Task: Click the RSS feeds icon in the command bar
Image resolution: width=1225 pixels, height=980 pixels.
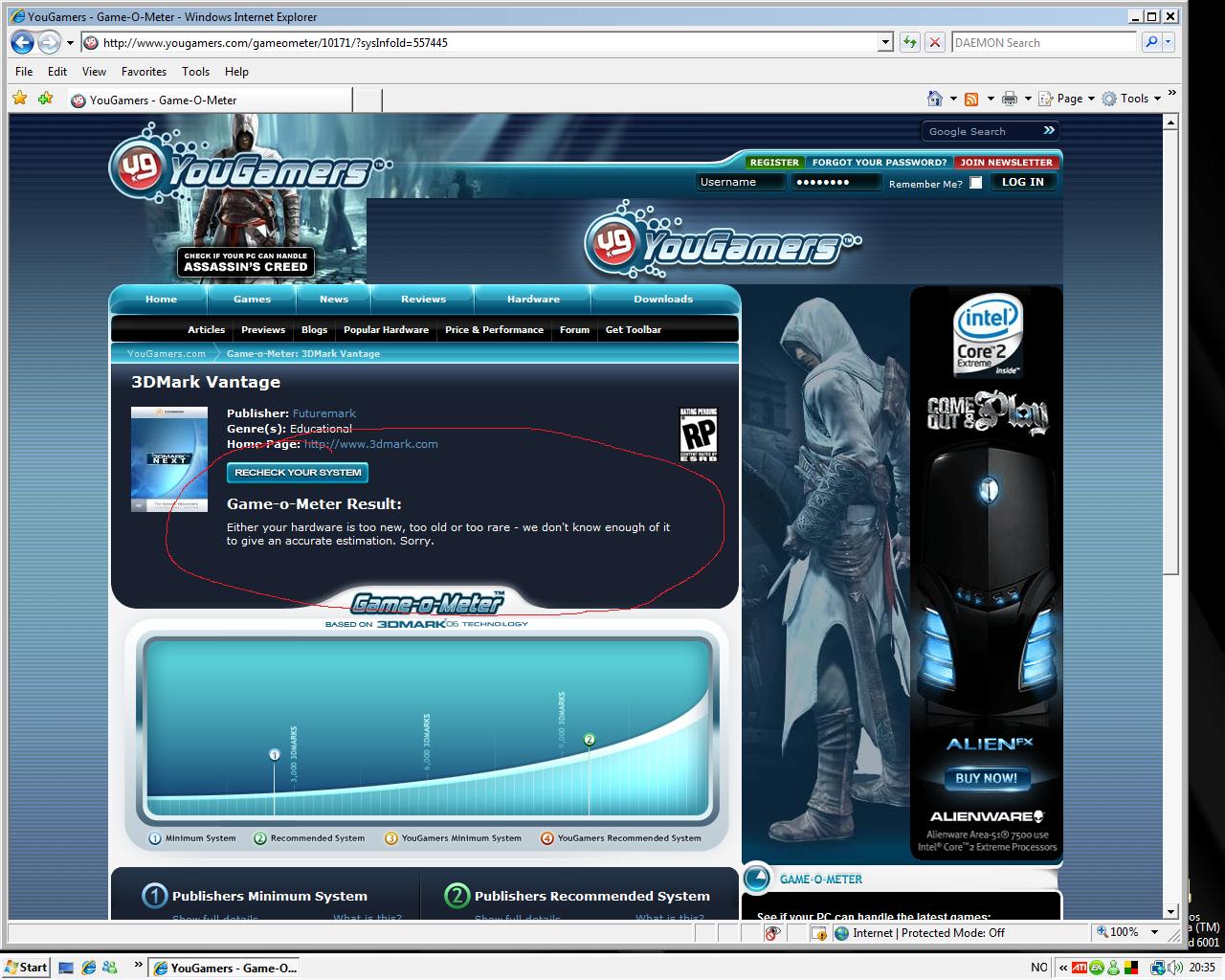Action: (x=971, y=99)
